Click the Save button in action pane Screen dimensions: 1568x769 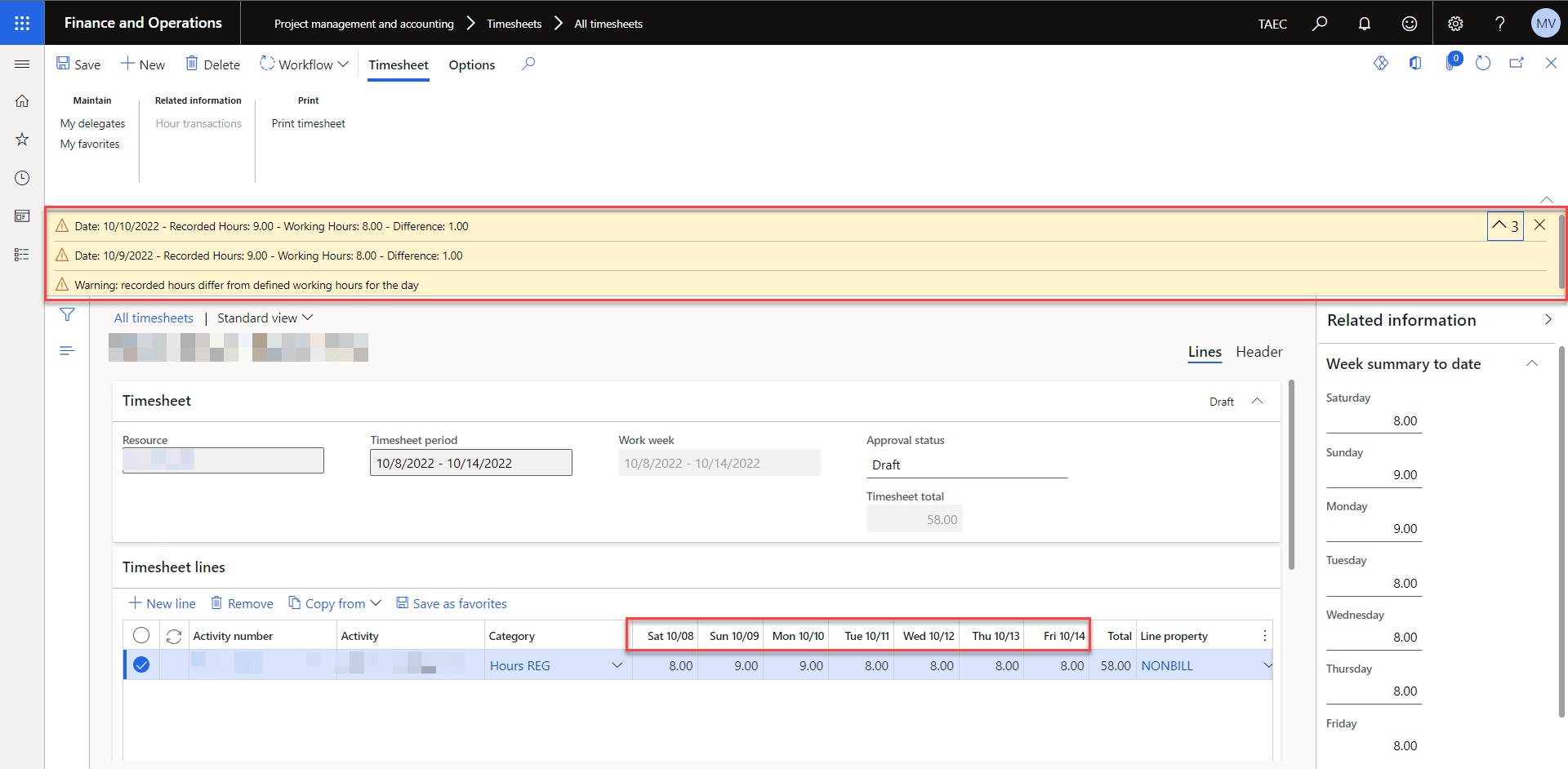(x=78, y=64)
